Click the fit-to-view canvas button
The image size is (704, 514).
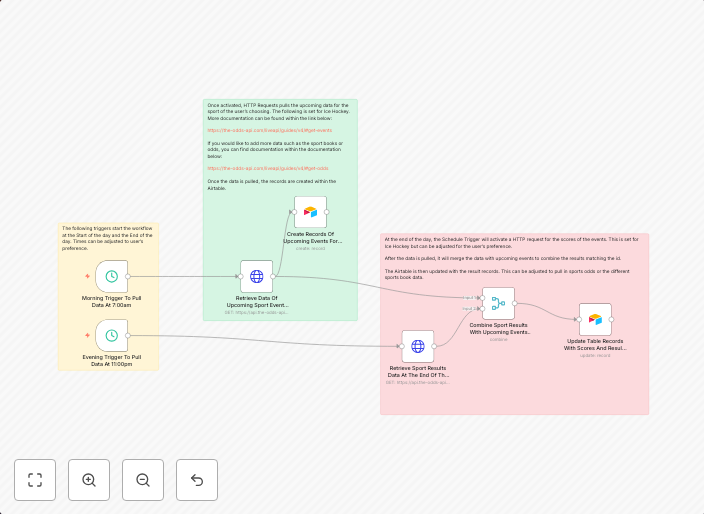coord(35,480)
